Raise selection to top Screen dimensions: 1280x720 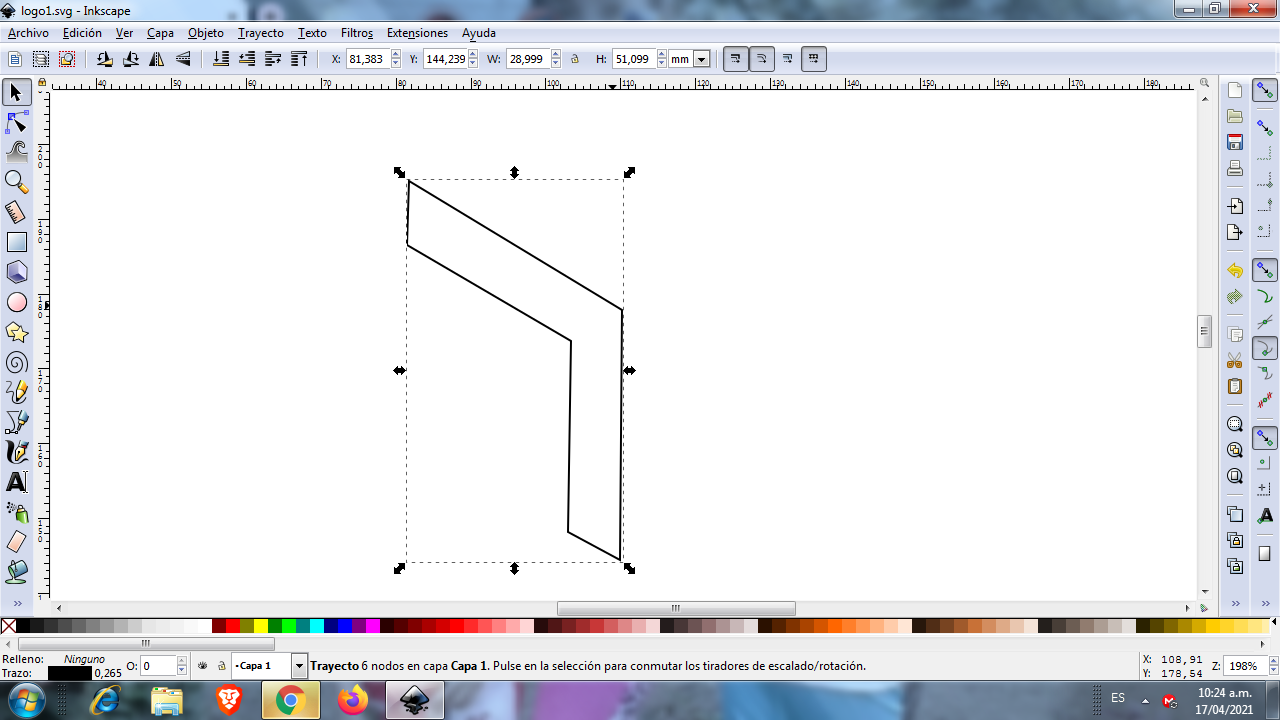299,59
